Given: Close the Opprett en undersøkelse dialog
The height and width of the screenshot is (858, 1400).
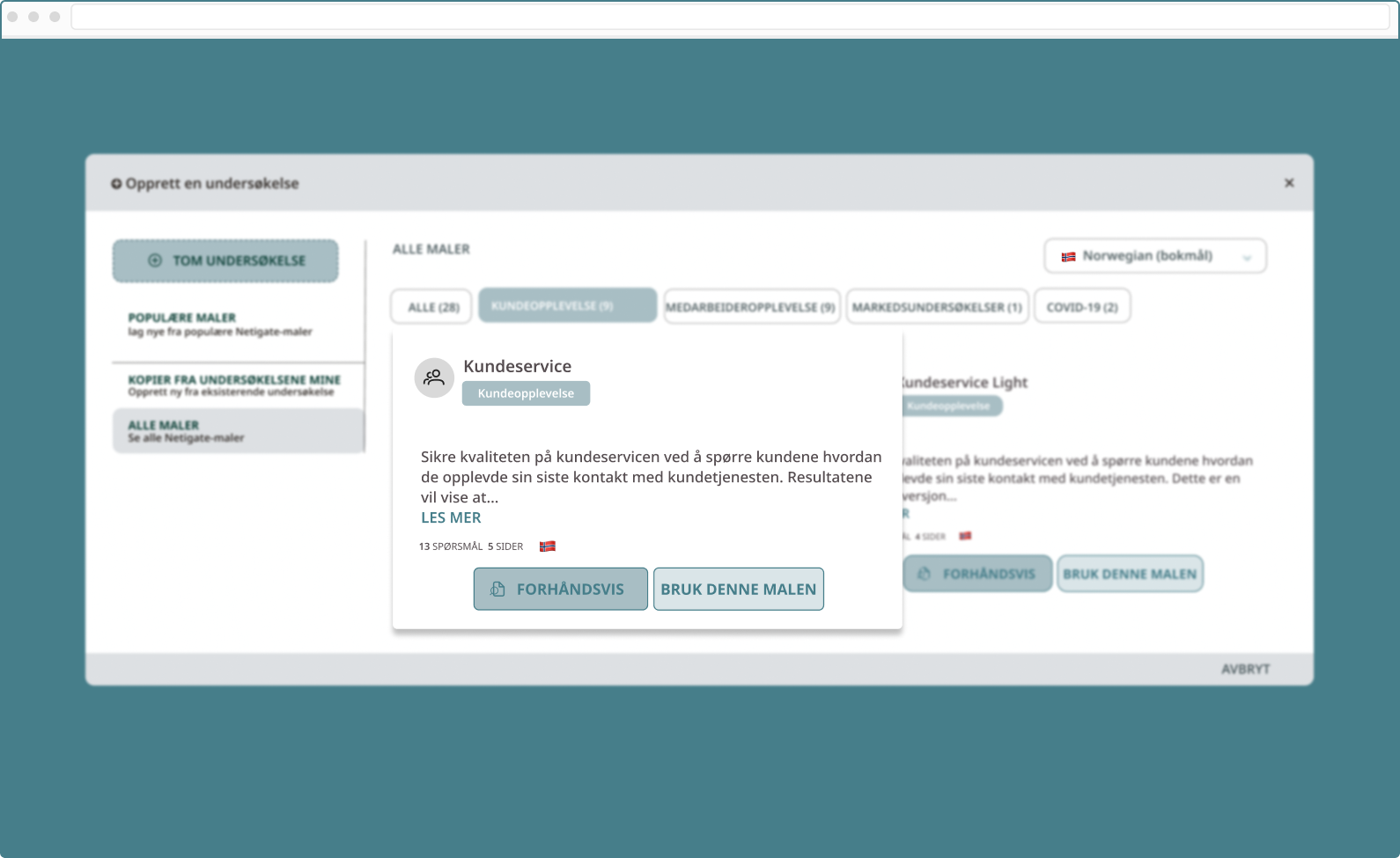Looking at the screenshot, I should coord(1289,183).
